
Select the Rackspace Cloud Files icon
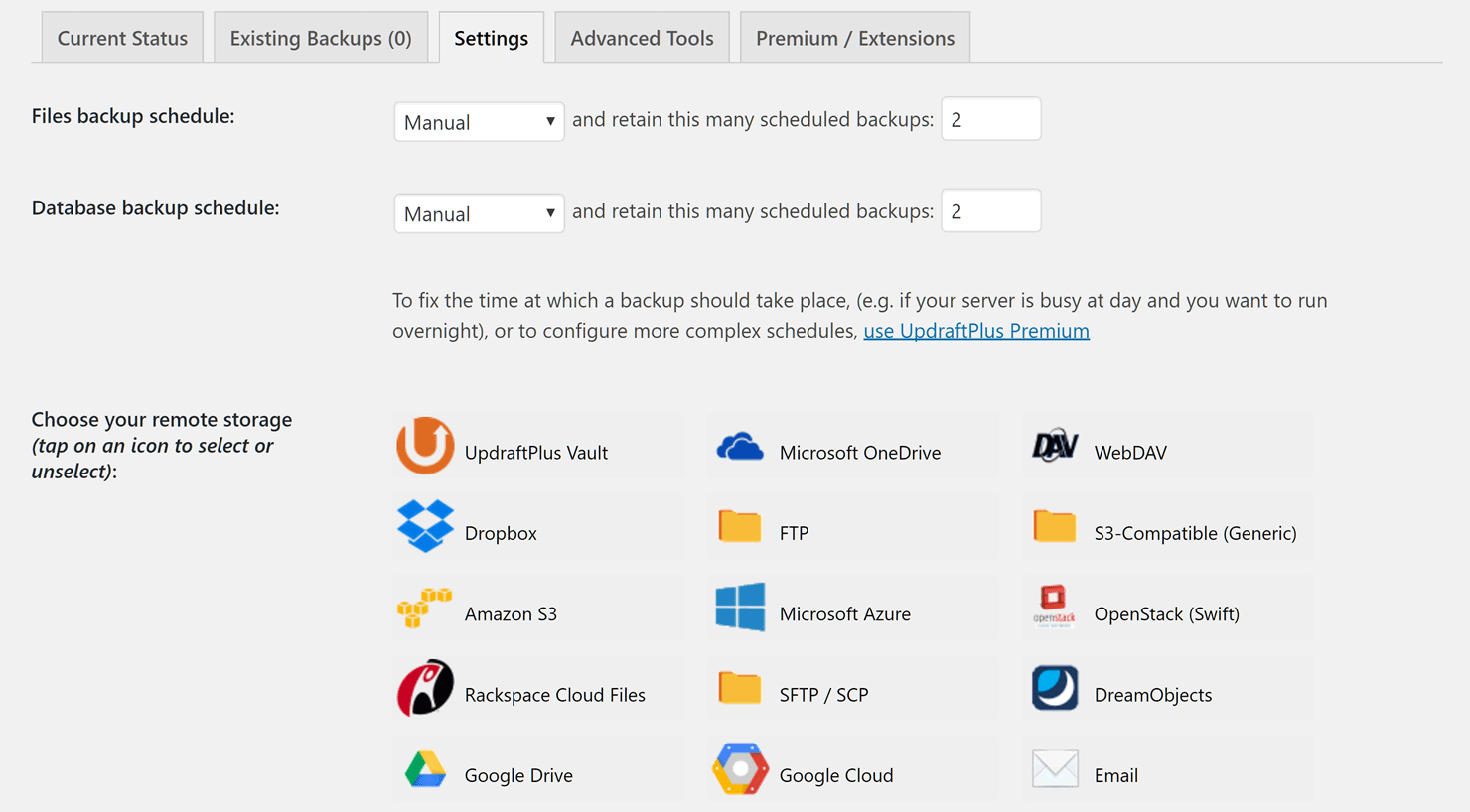pos(425,688)
